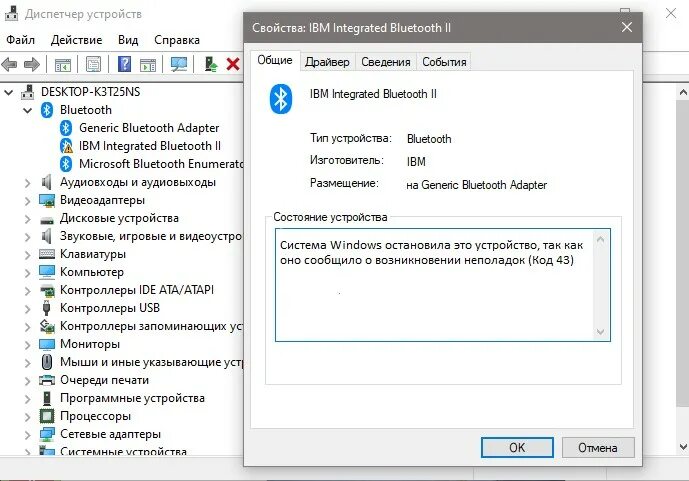Click the Очереди печати printer icon
The height and width of the screenshot is (481, 689).
[x=47, y=380]
